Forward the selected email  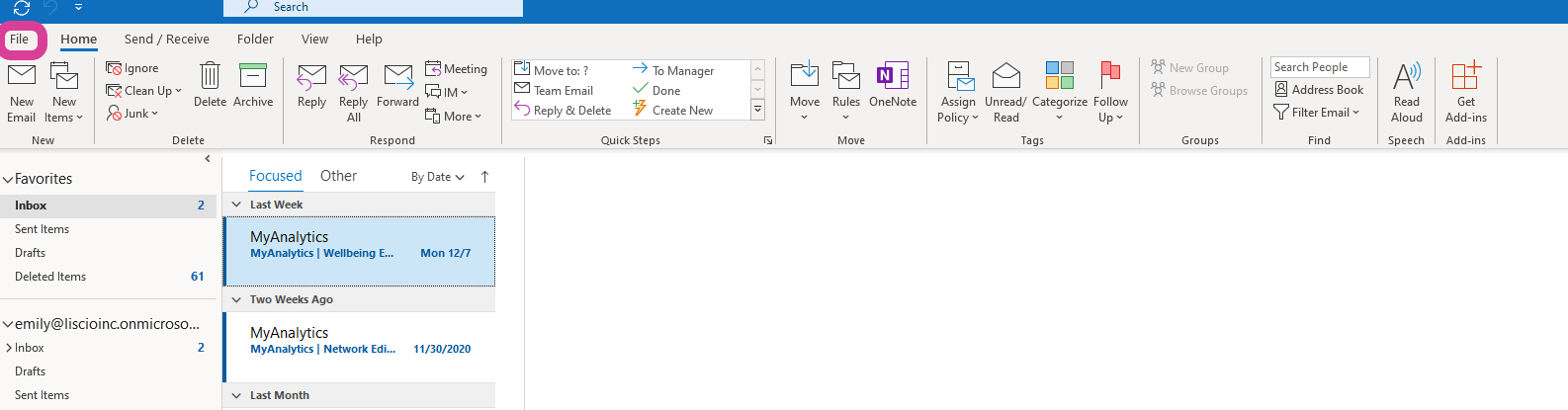pos(397,86)
